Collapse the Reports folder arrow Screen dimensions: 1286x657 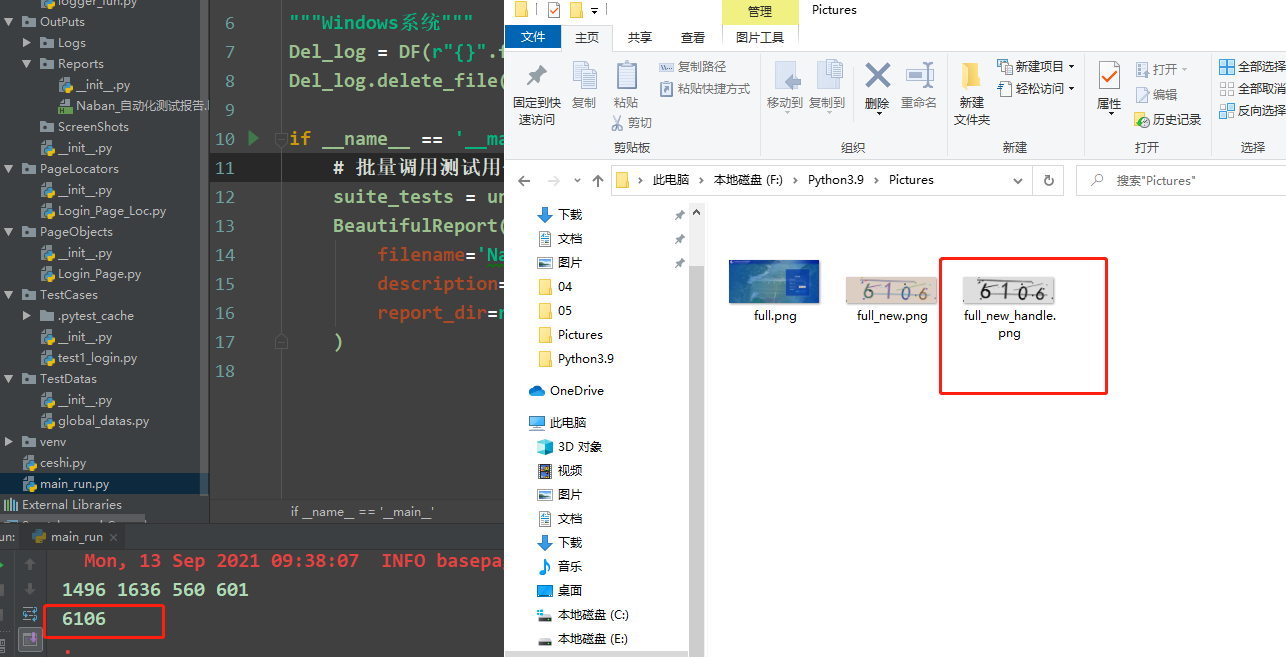click(x=27, y=64)
